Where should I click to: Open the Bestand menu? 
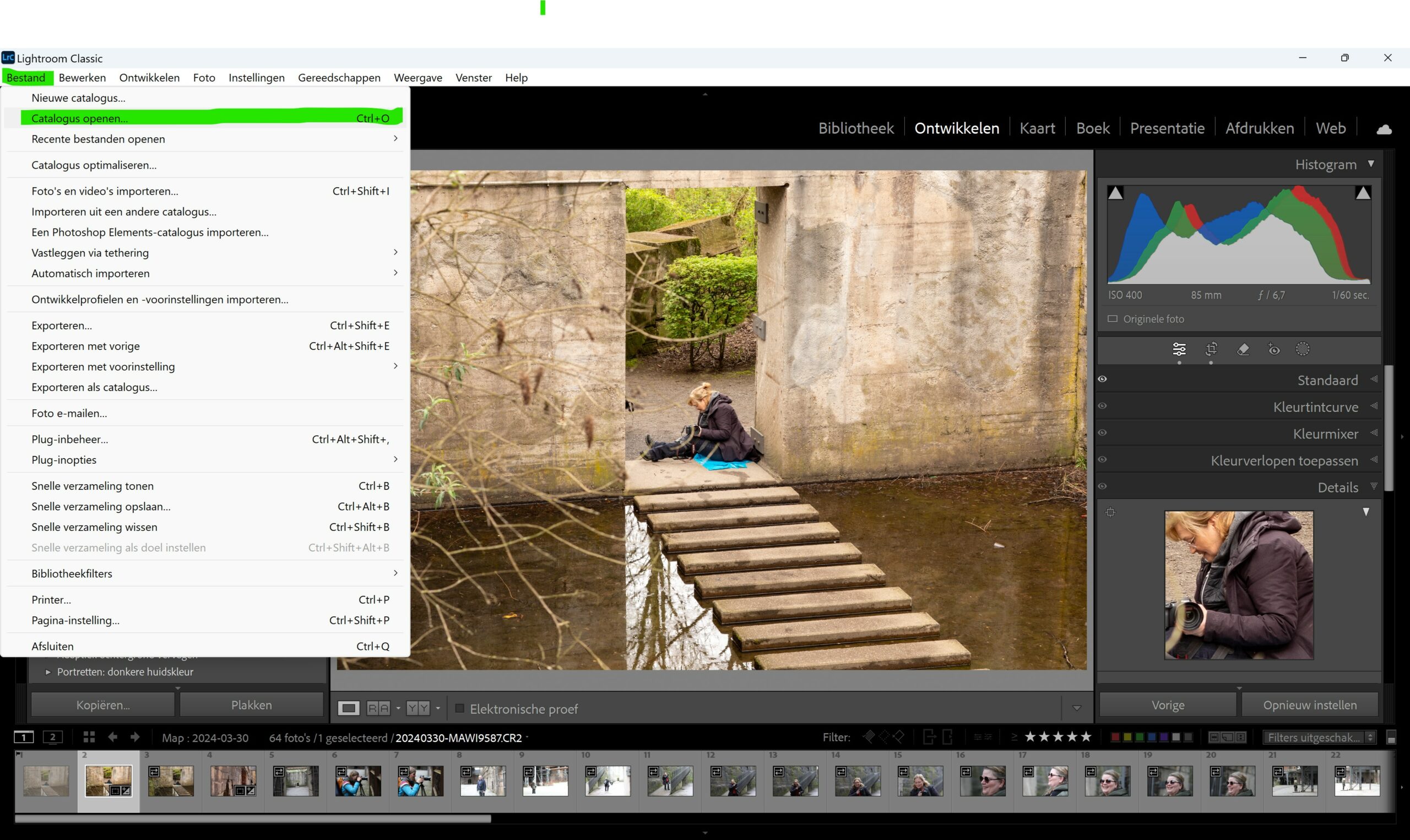tap(26, 78)
